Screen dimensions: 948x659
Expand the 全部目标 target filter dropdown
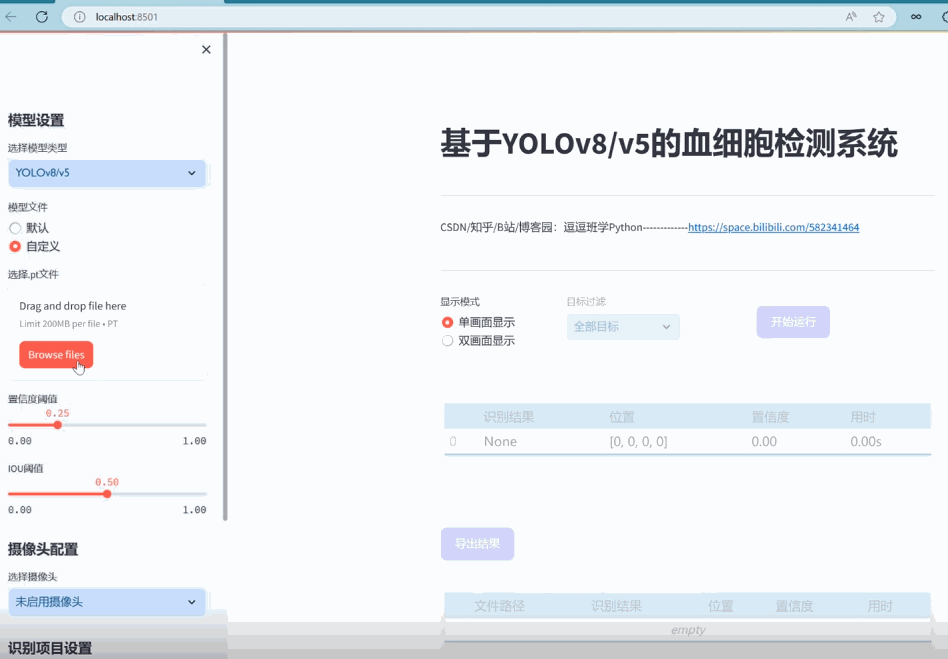[623, 327]
